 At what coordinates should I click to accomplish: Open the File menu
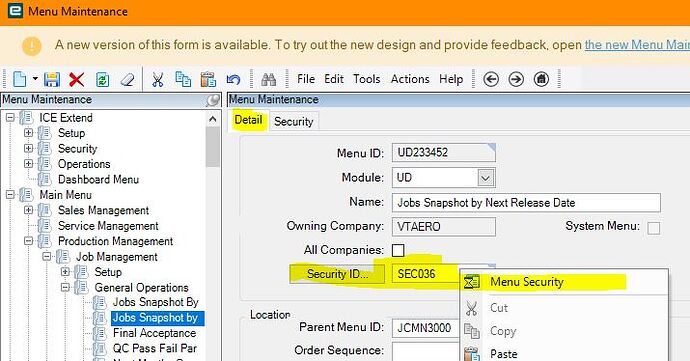[x=306, y=79]
